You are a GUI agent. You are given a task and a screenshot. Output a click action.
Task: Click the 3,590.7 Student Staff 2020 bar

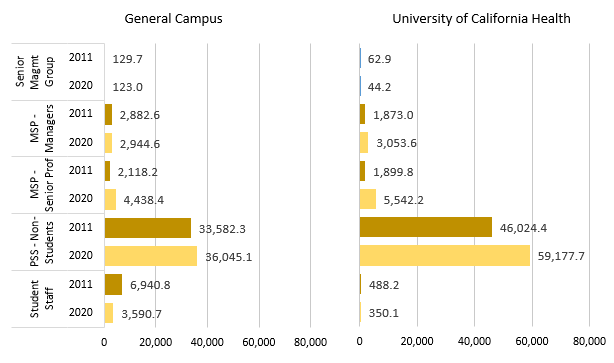pos(109,313)
